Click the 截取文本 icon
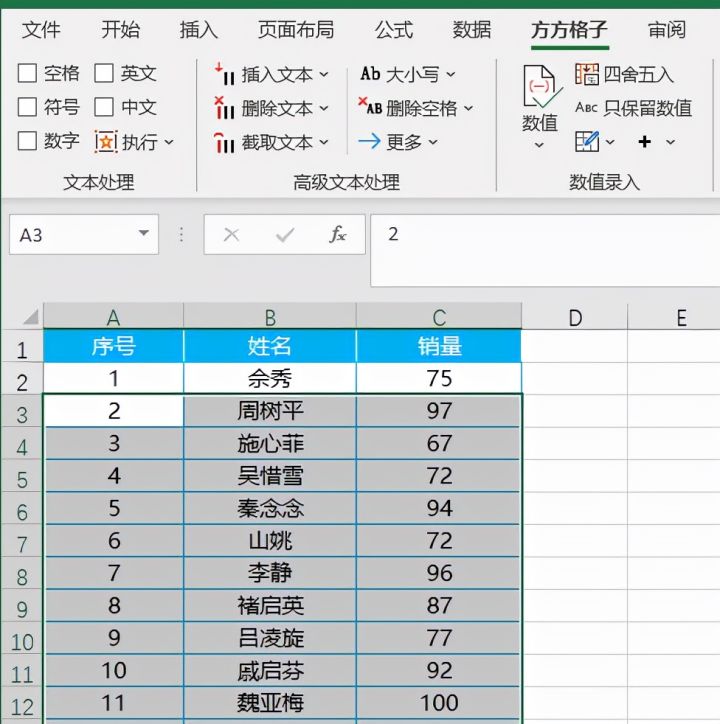The width and height of the screenshot is (720, 724). pos(225,142)
